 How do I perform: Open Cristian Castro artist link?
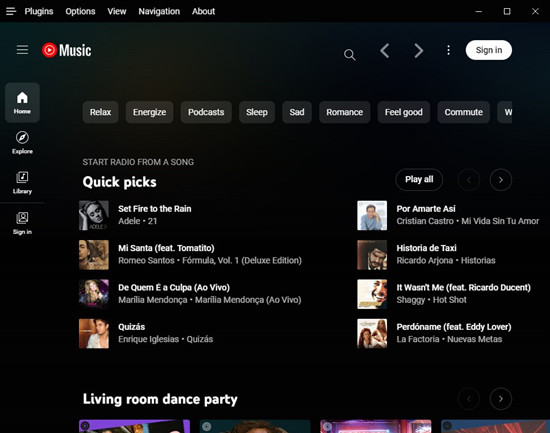click(x=425, y=221)
